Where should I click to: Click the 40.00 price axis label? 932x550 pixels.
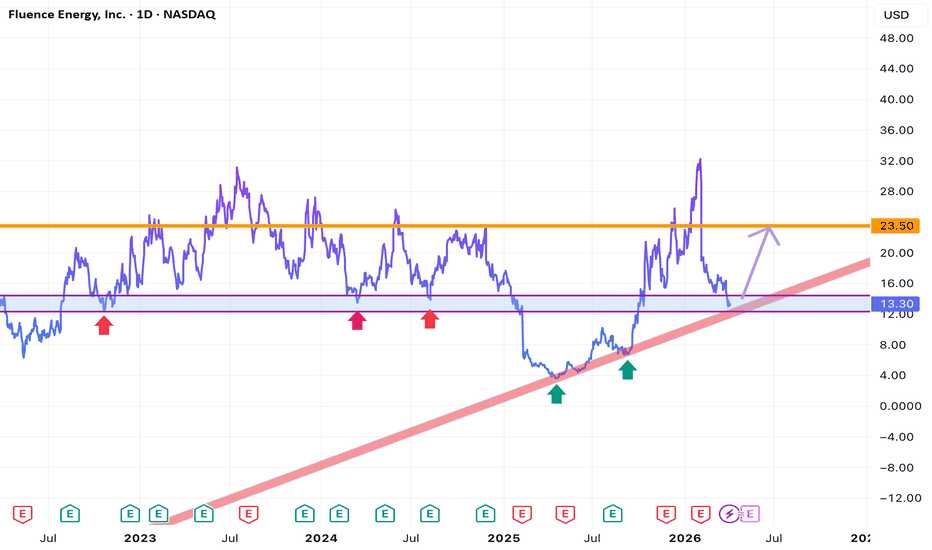(x=896, y=100)
